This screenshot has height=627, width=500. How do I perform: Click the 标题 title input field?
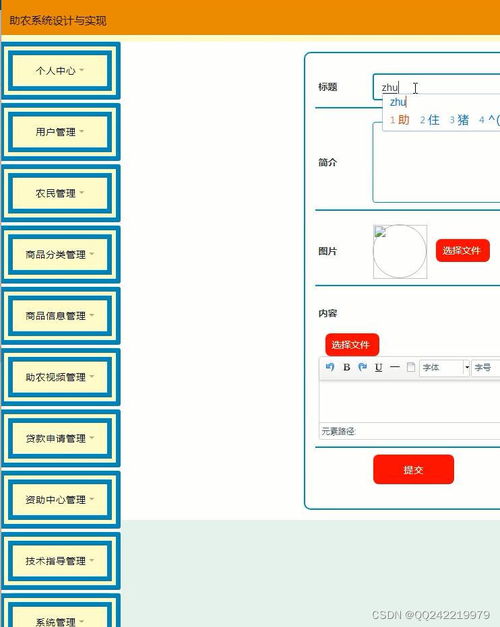(x=436, y=87)
